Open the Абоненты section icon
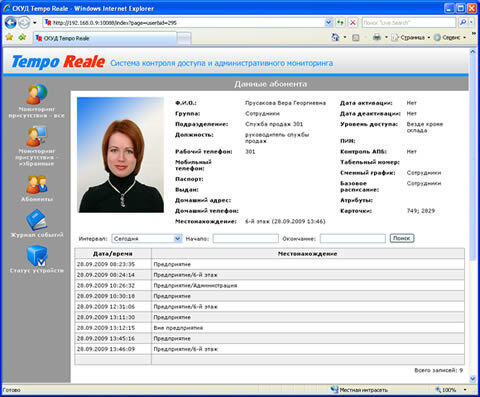The height and width of the screenshot is (397, 480). [37, 184]
